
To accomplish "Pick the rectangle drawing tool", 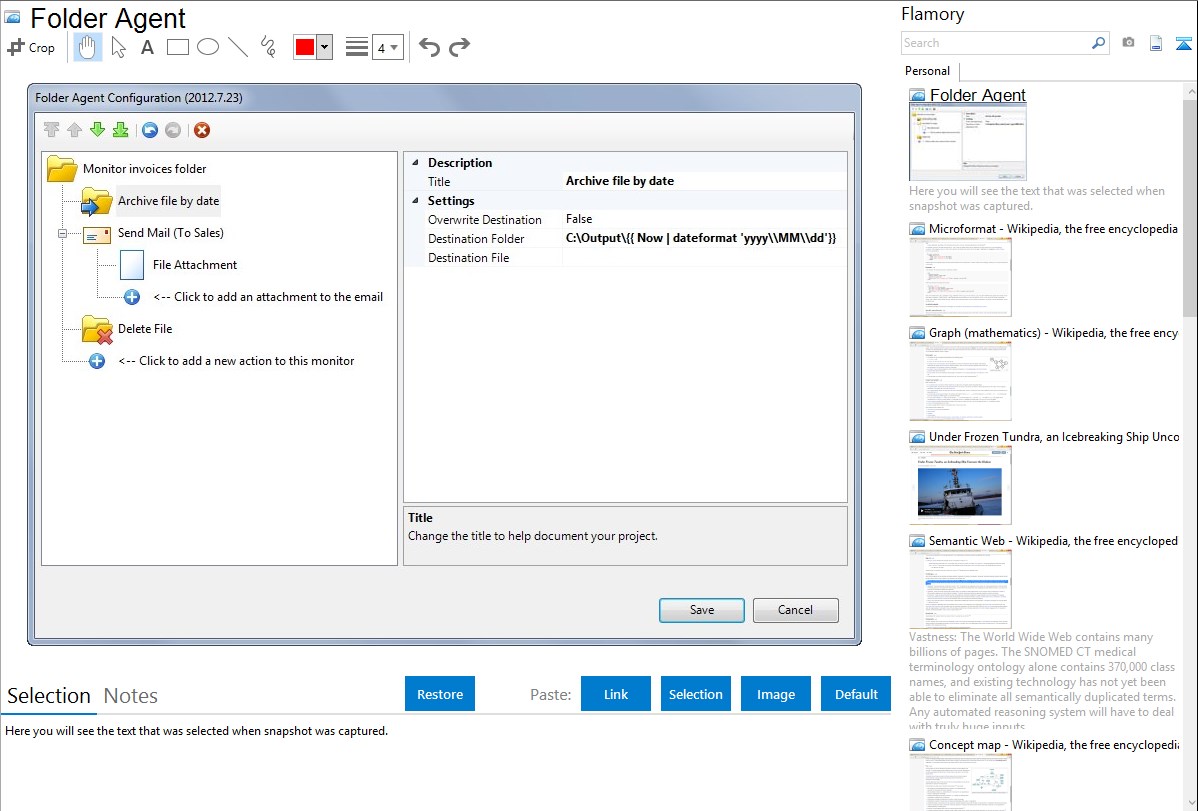I will point(177,47).
